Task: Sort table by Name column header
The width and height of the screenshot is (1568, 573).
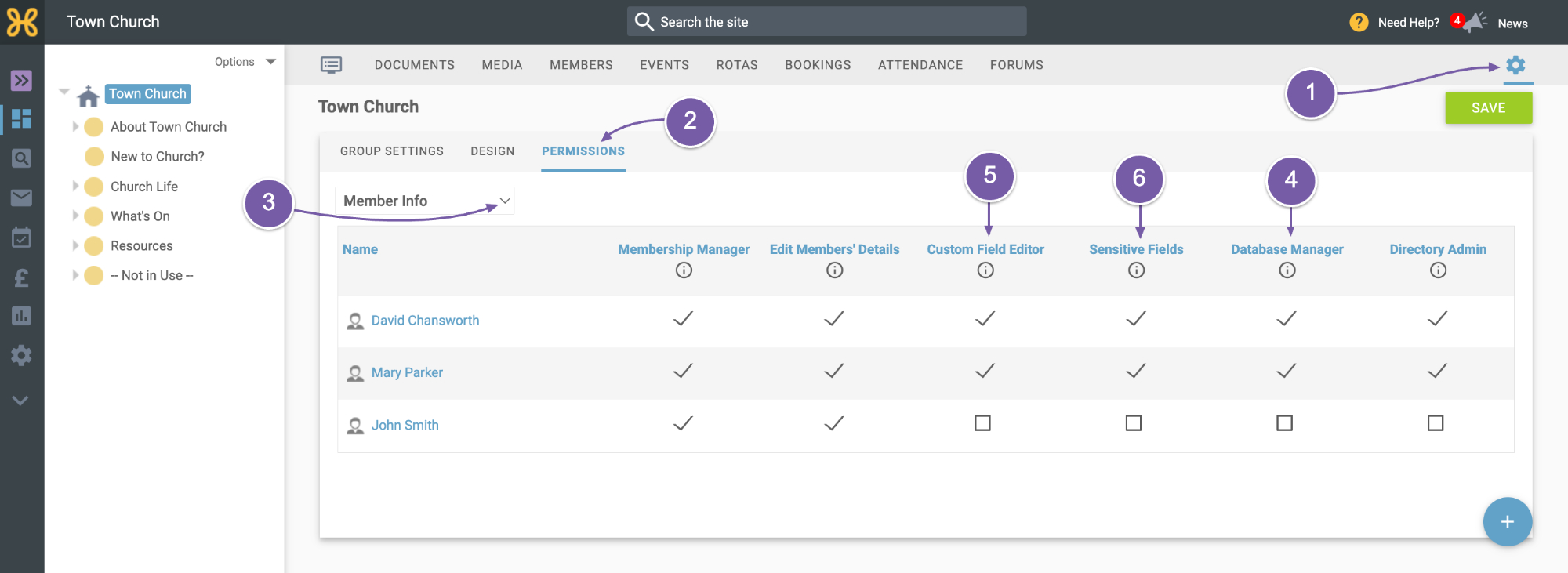Action: pos(360,249)
